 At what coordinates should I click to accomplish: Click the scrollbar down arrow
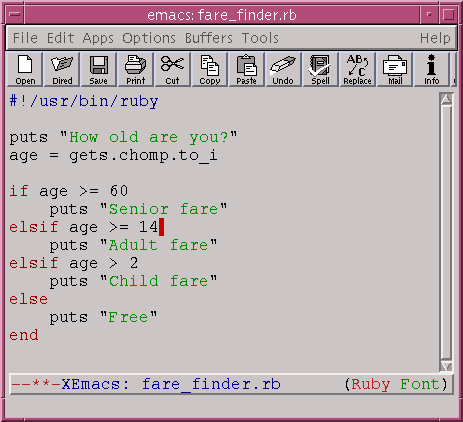[446, 366]
